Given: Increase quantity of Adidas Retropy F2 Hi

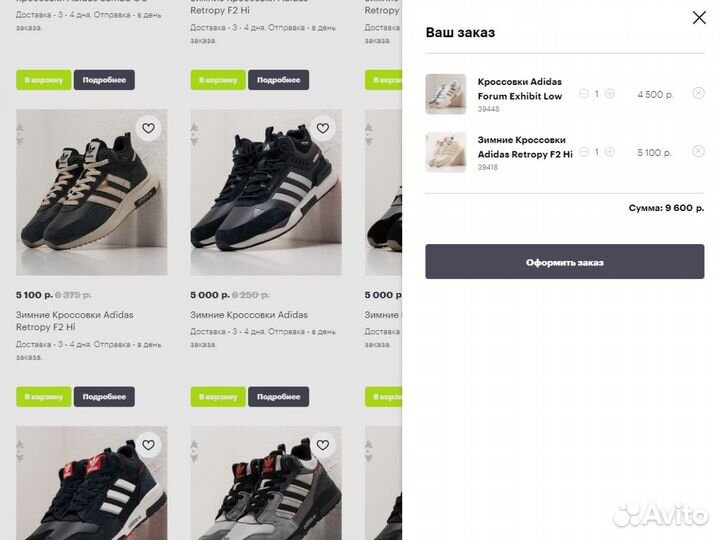Looking at the screenshot, I should 610,152.
